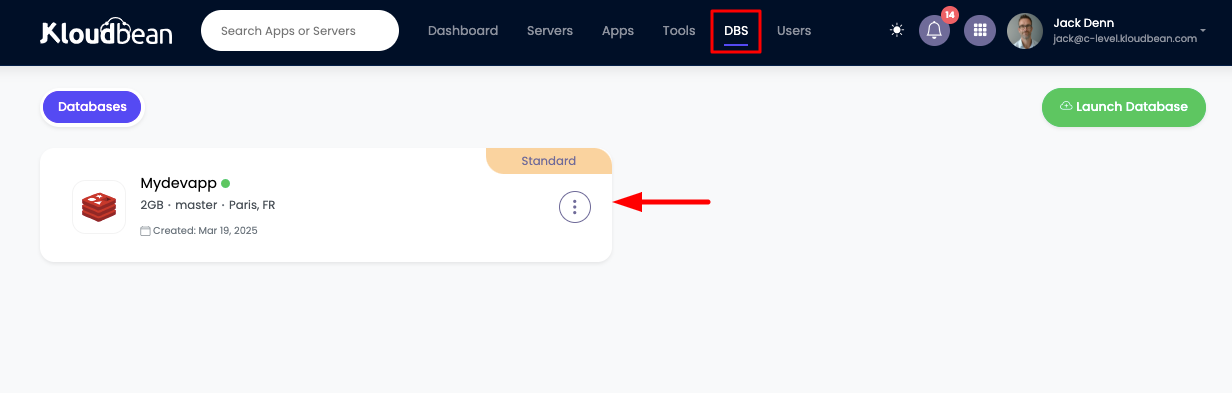Screen dimensions: 1232x393
Task: Select the Databases tab pill
Action: pyautogui.click(x=92, y=107)
